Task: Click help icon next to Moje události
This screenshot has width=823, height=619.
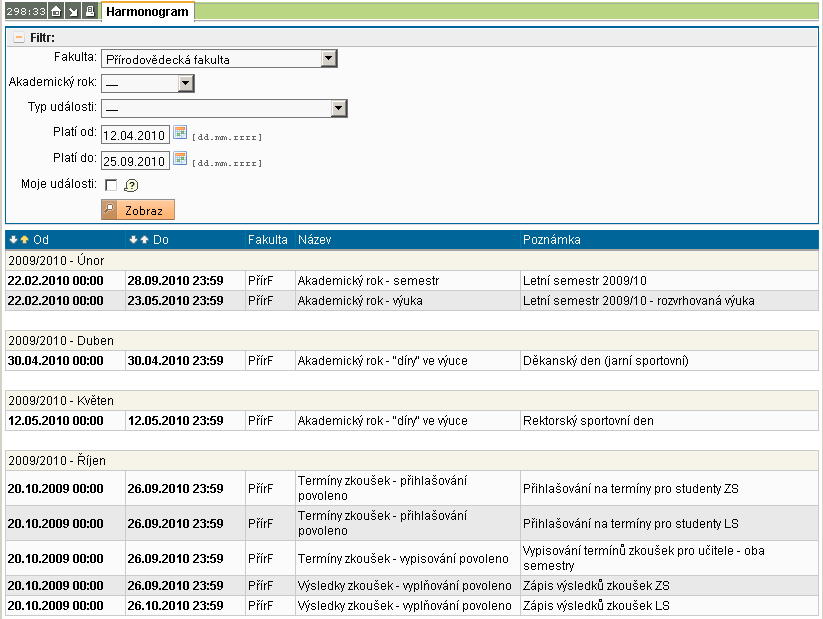Action: pyautogui.click(x=131, y=185)
